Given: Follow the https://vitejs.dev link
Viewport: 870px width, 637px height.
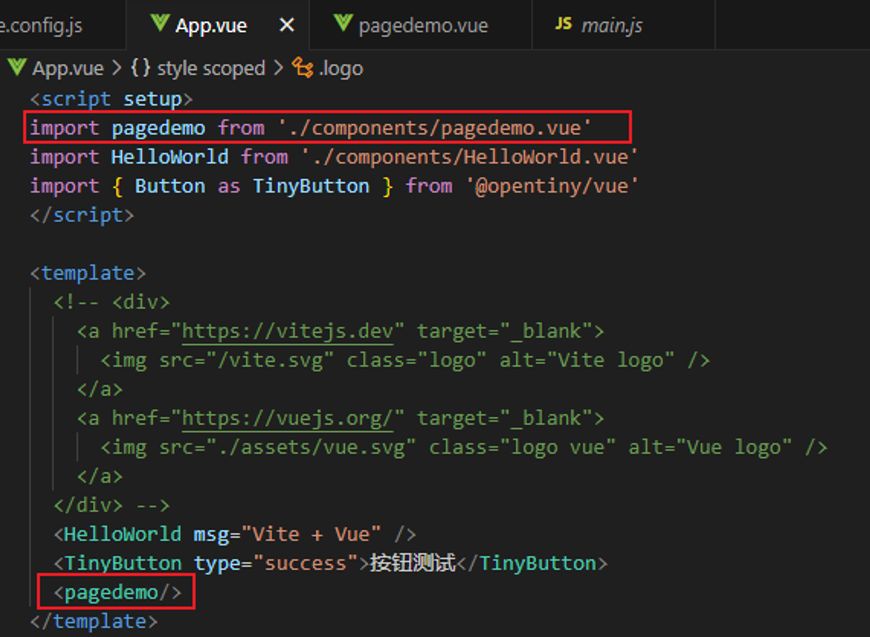Looking at the screenshot, I should (292, 331).
